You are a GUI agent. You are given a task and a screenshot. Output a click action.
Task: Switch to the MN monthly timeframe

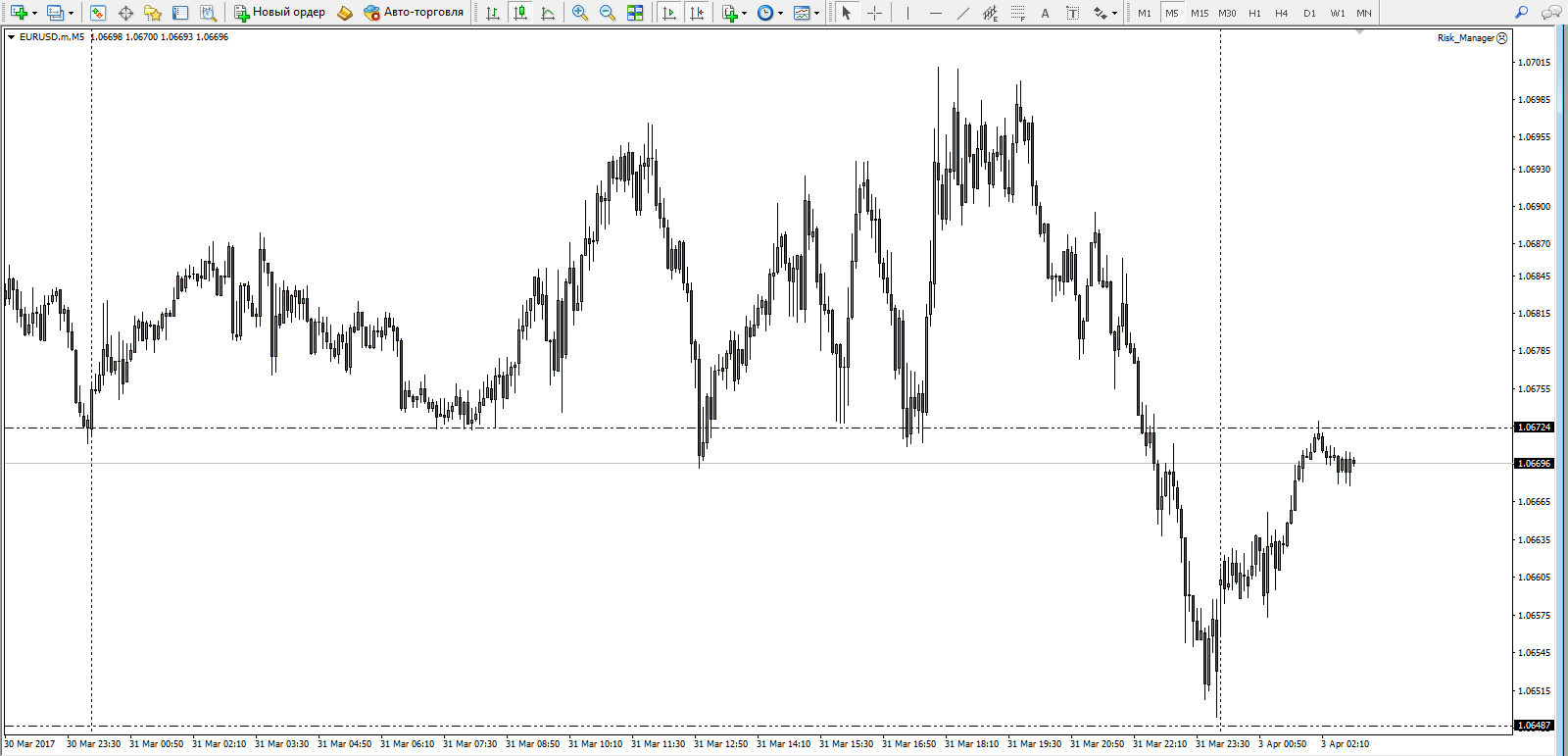pyautogui.click(x=1364, y=13)
